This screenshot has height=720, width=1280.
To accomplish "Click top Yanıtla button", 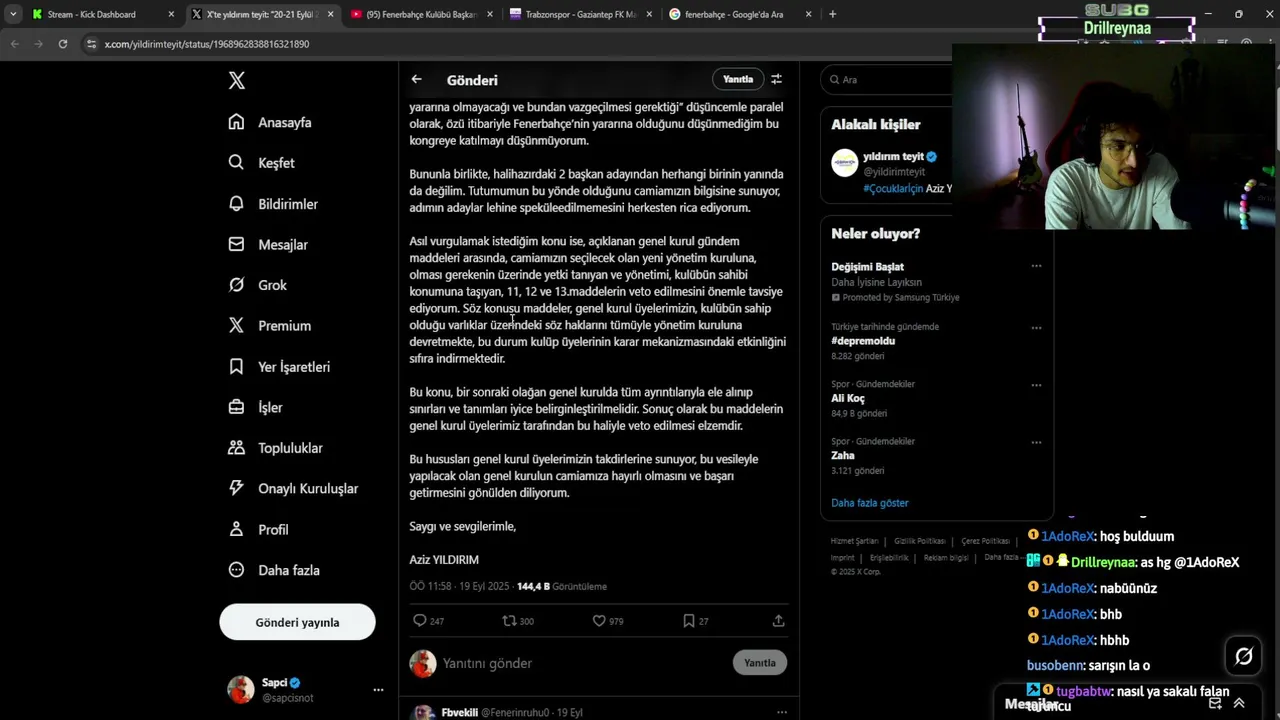I will tap(738, 79).
